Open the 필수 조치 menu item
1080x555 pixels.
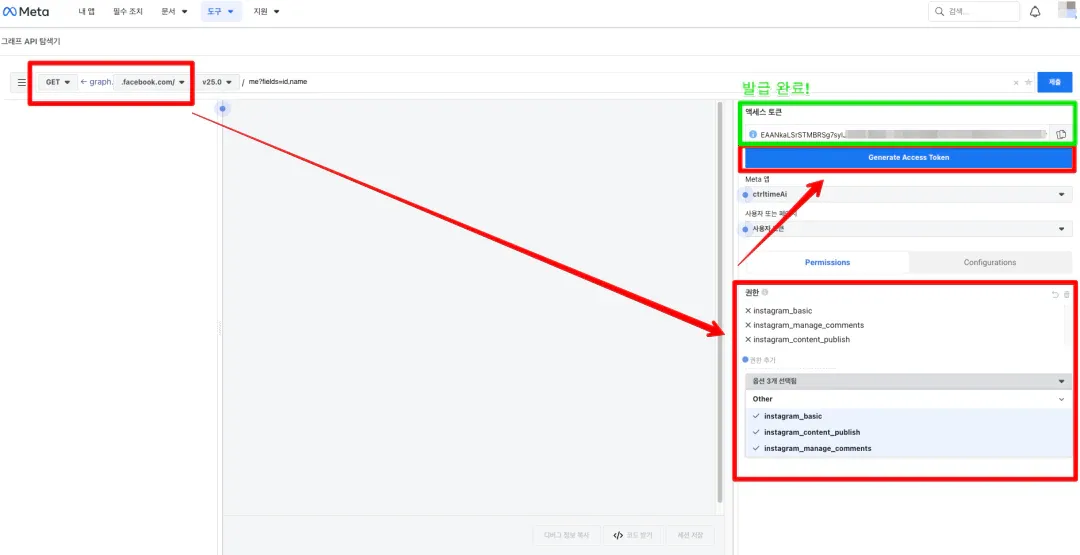[x=128, y=12]
